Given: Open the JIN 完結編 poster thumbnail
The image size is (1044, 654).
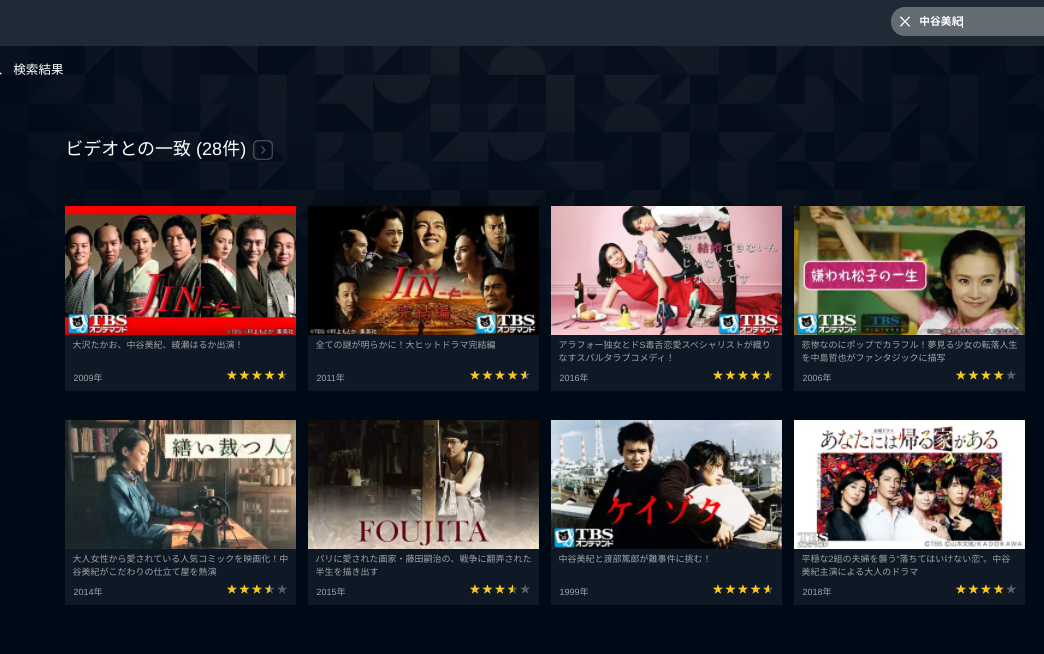Looking at the screenshot, I should (423, 270).
